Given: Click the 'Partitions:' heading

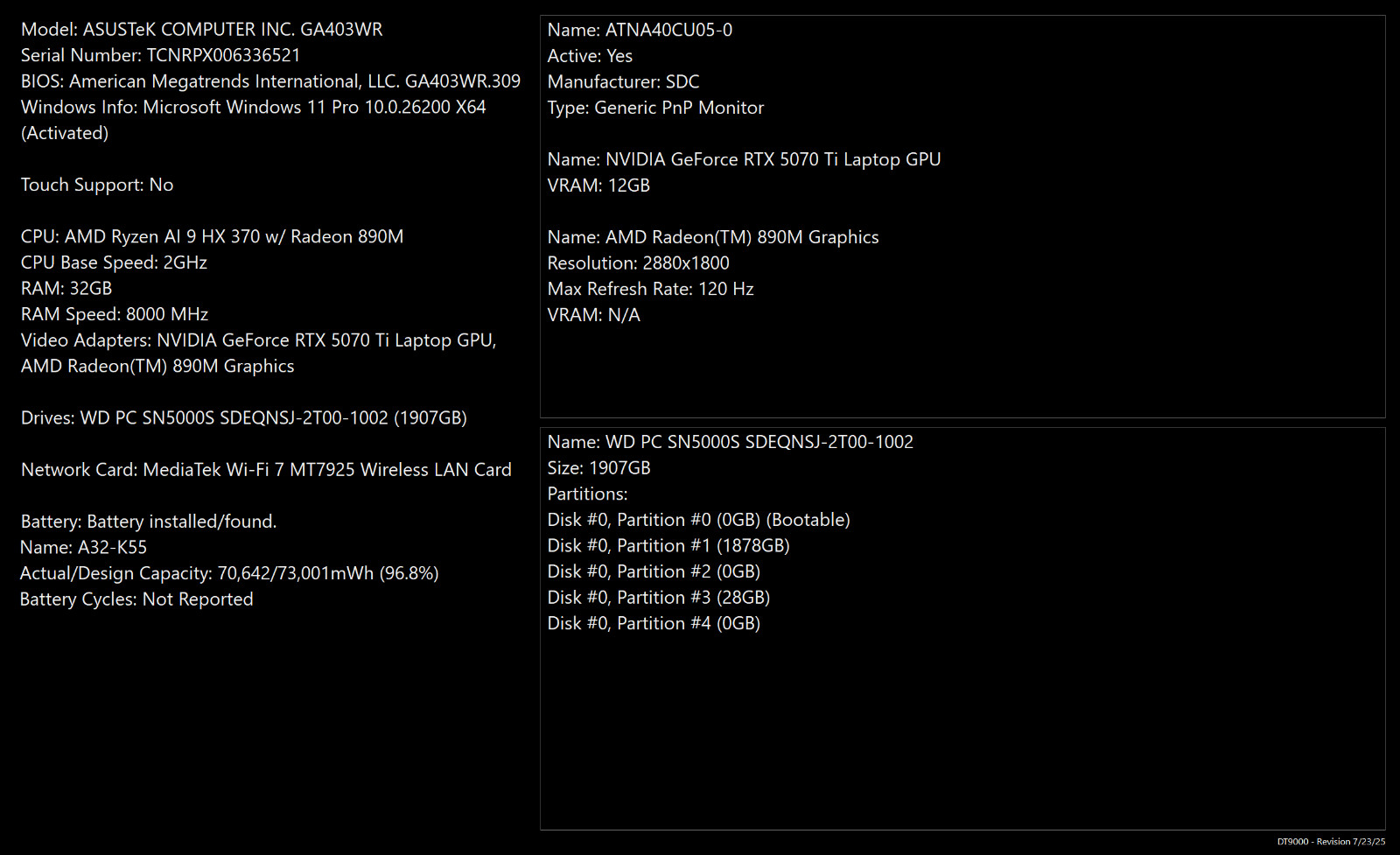Looking at the screenshot, I should (588, 494).
